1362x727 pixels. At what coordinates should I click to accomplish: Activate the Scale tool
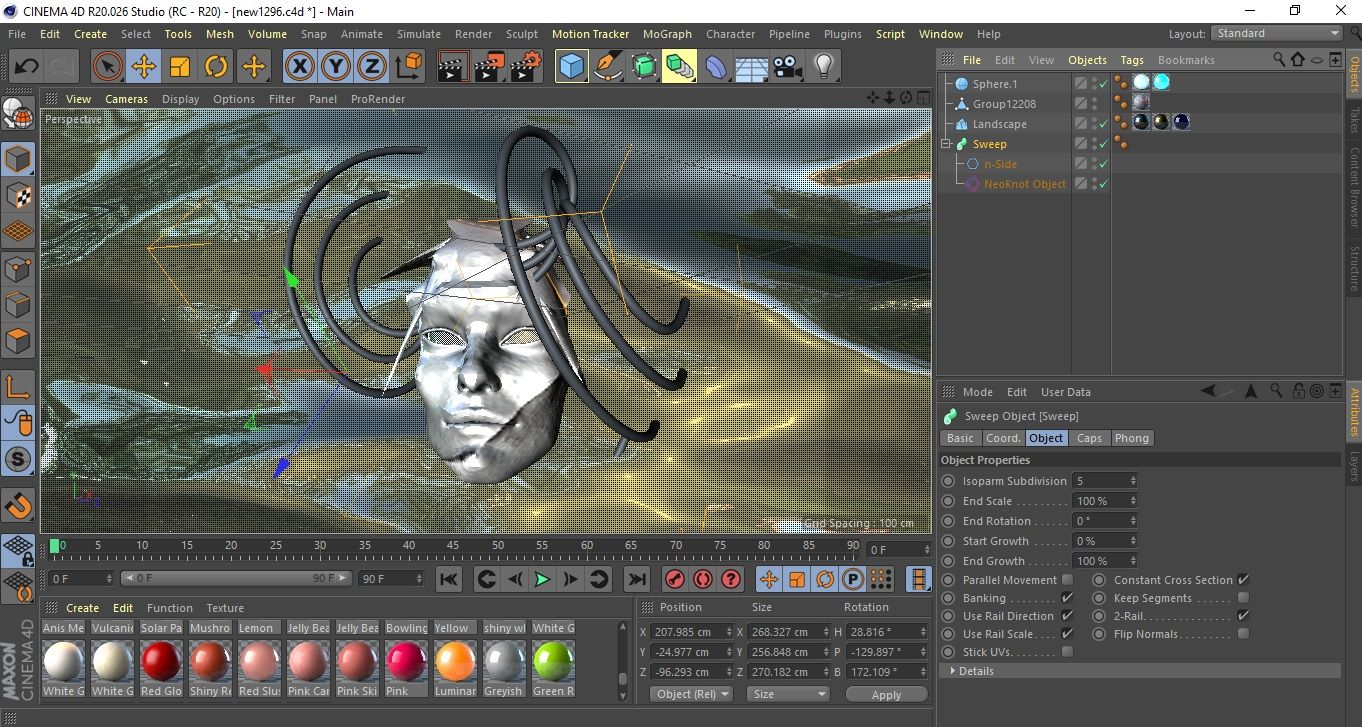180,67
